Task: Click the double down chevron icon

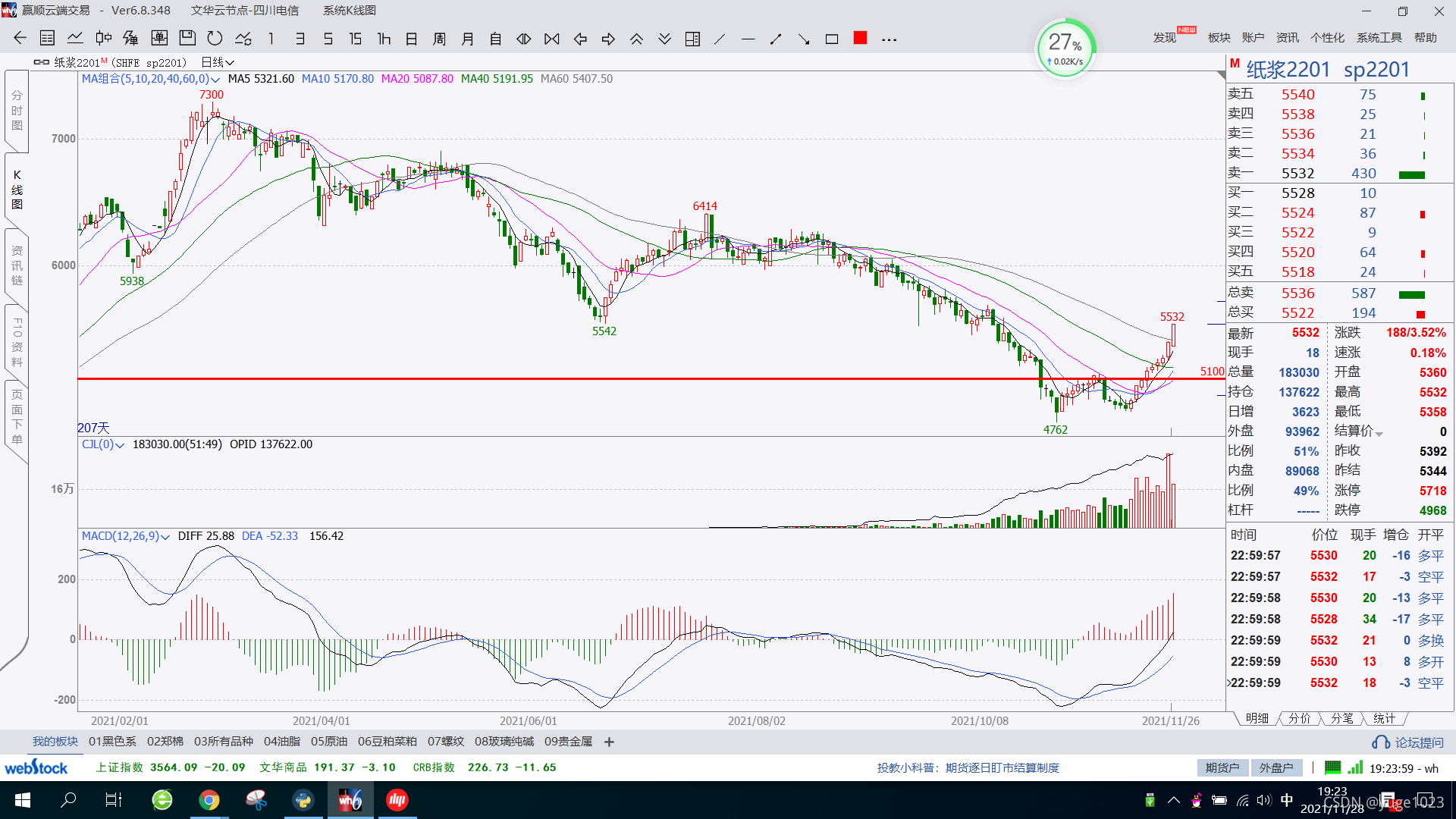Action: tap(664, 39)
